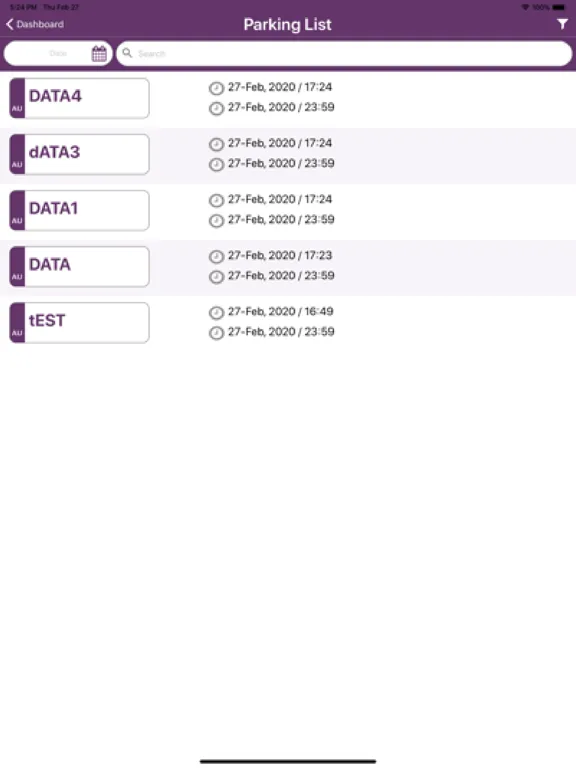Screen dimensions: 576x768
Task: Click start-time clock icon for DATA1
Action: (x=216, y=200)
